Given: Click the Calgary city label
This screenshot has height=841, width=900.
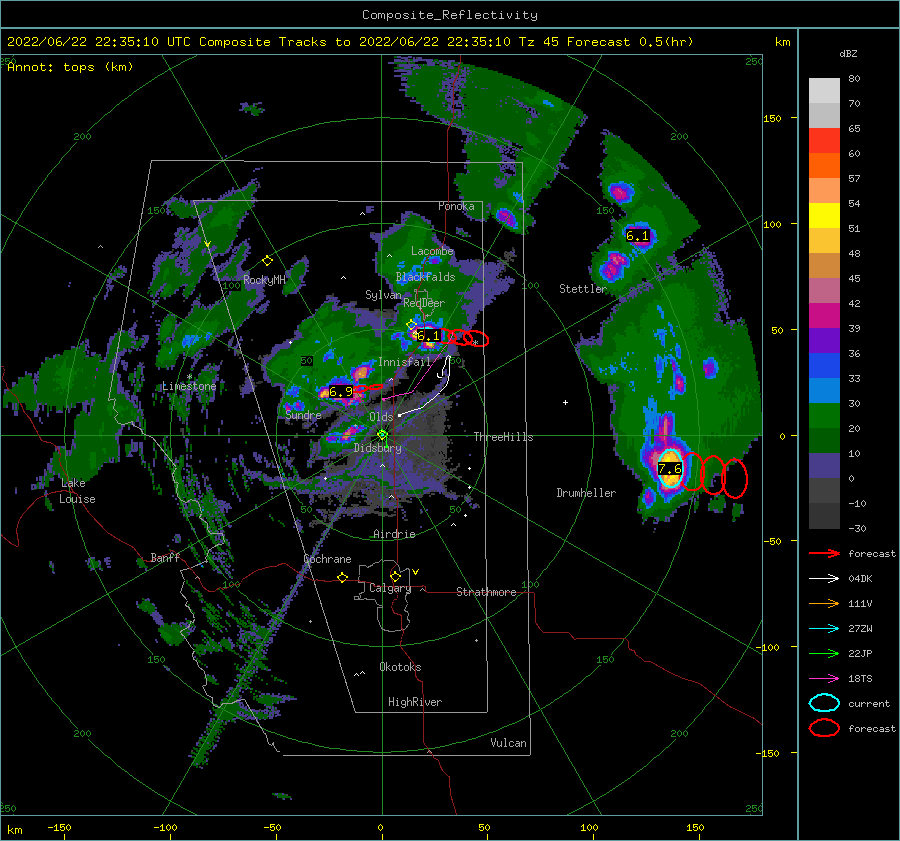Looking at the screenshot, I should [390, 588].
